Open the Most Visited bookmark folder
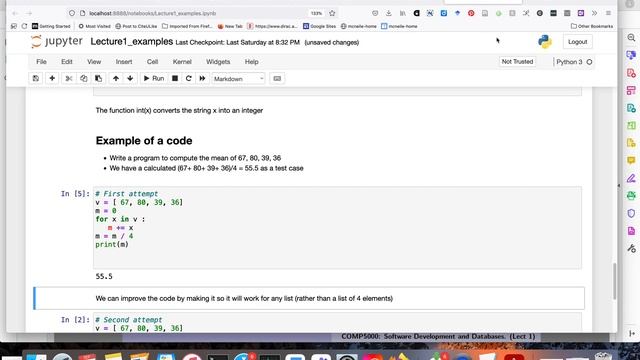The width and height of the screenshot is (640, 360). pyautogui.click(x=95, y=26)
